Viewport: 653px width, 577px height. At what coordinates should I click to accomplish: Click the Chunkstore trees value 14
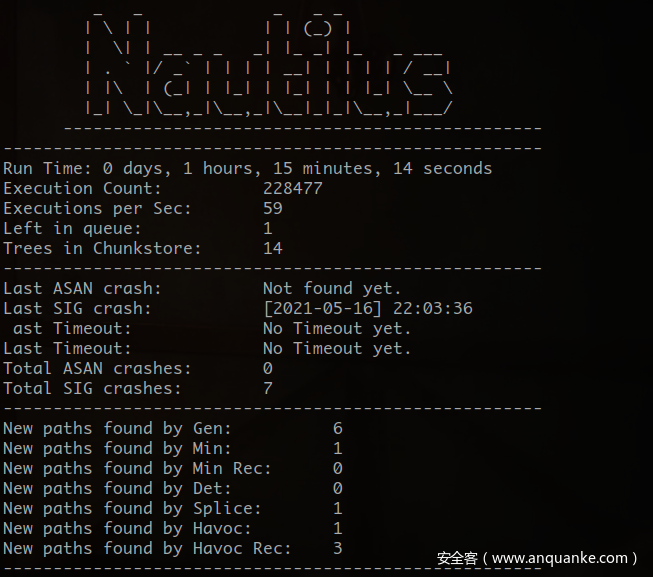(273, 249)
